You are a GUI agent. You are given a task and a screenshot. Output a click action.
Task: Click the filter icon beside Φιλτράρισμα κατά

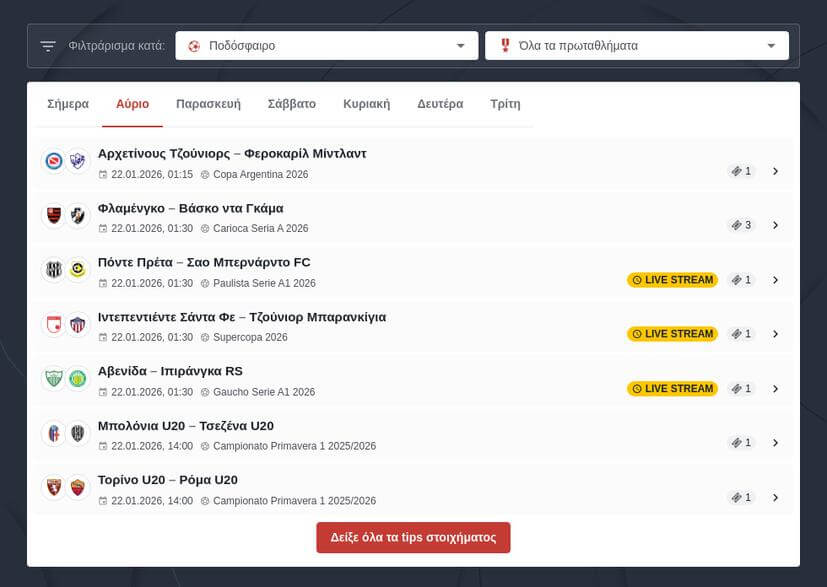(x=48, y=46)
